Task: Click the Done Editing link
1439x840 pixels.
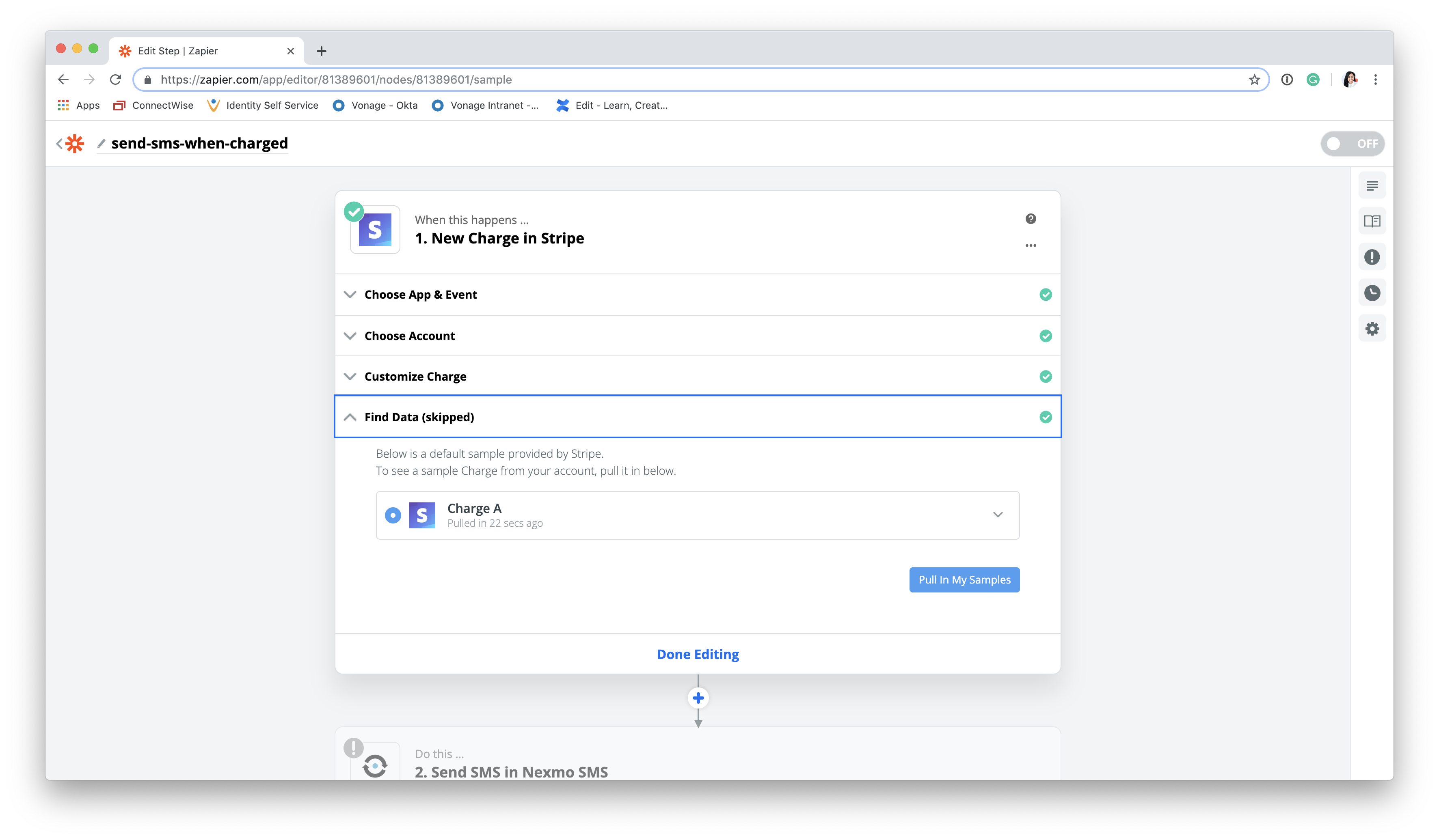Action: [x=697, y=654]
